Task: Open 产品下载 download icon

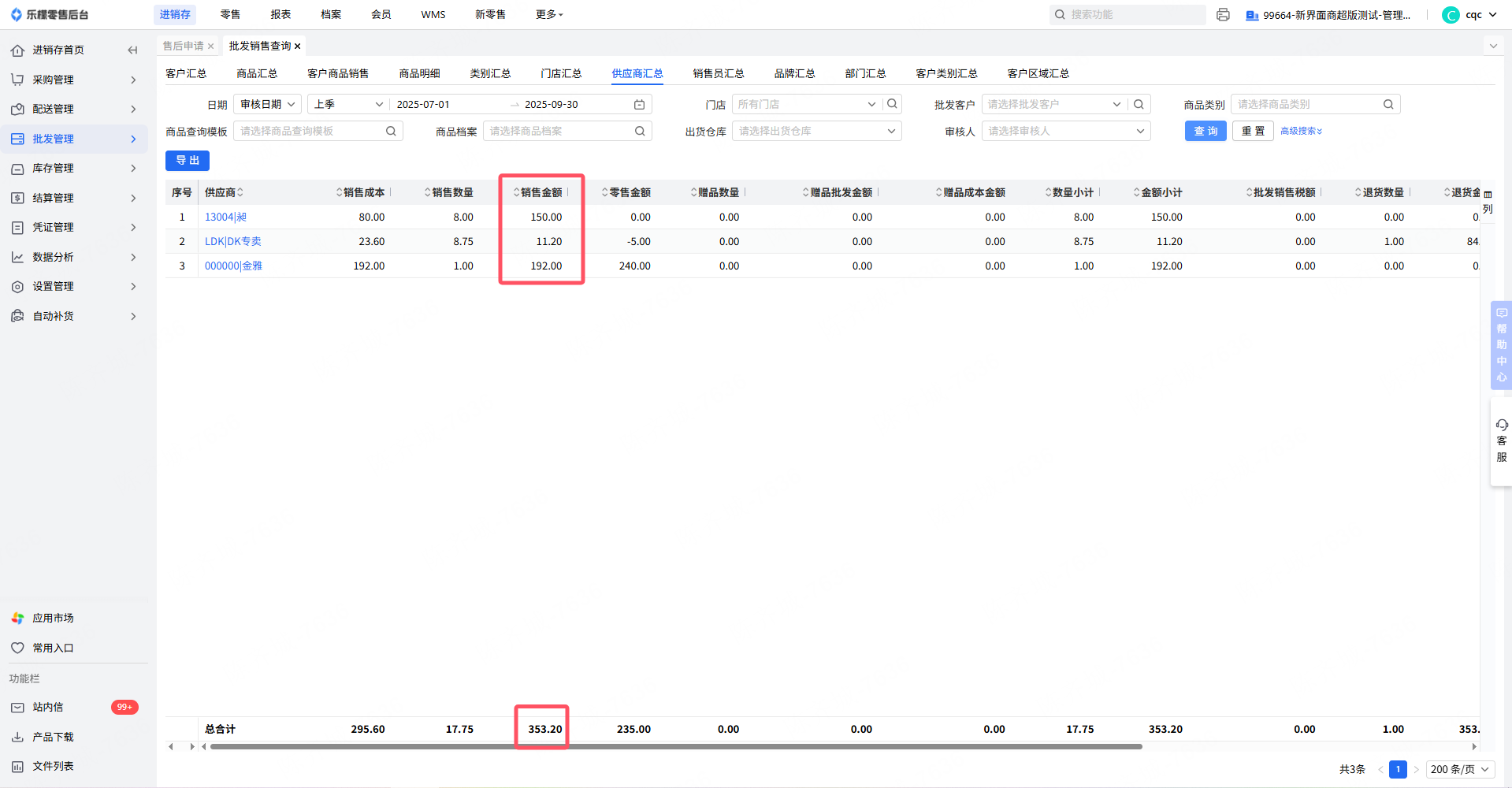Action: click(x=17, y=737)
